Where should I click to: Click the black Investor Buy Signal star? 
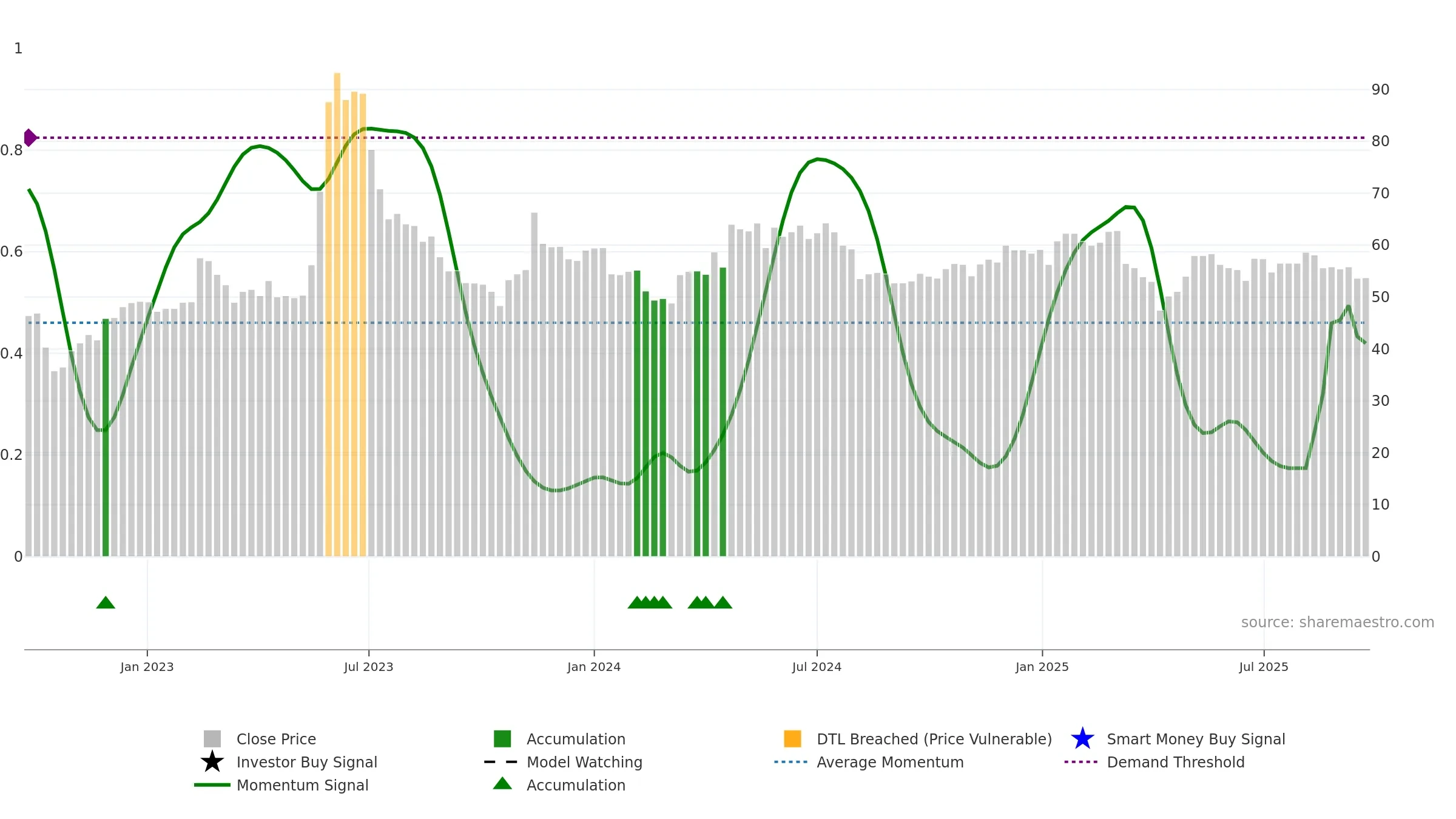point(212,762)
